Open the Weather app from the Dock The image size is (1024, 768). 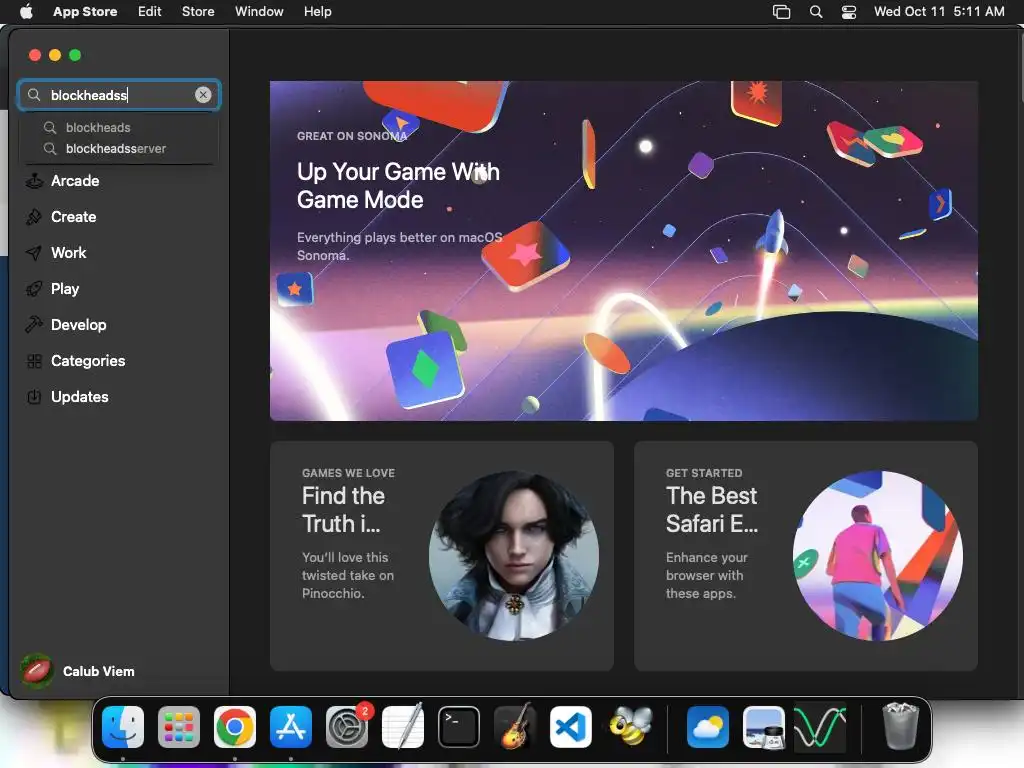click(708, 727)
